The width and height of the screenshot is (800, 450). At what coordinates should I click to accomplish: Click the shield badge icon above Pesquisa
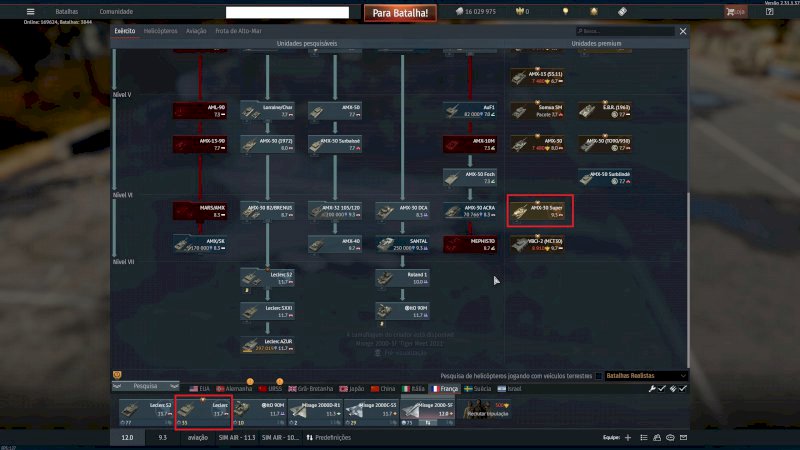[x=117, y=375]
